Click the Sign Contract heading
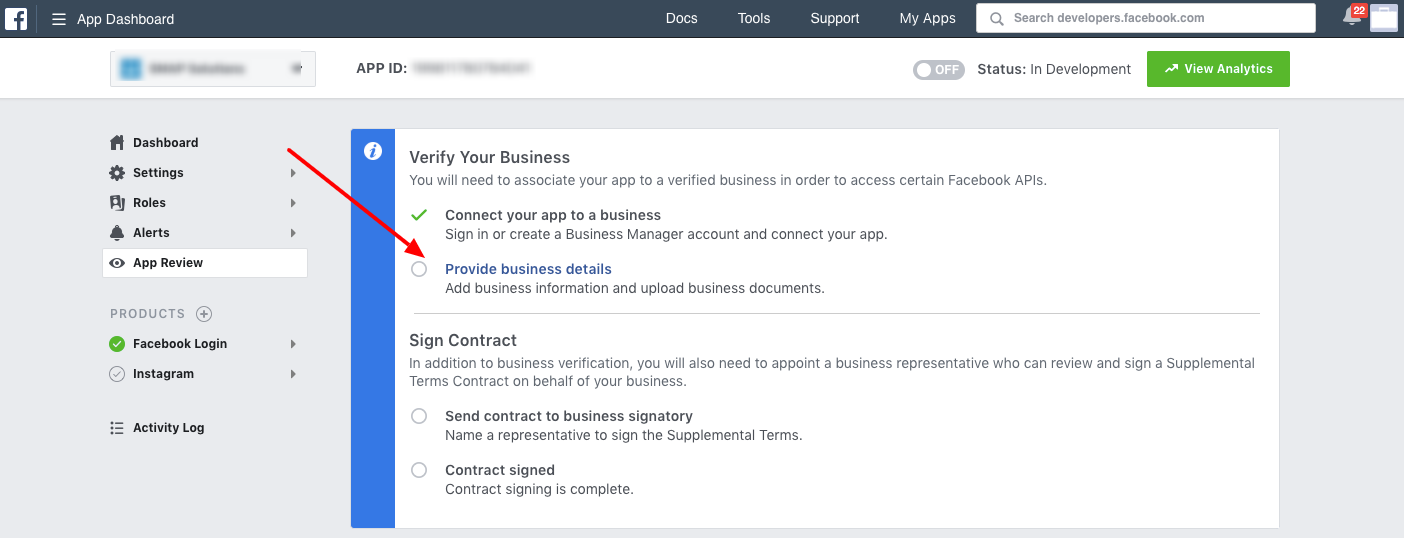The width and height of the screenshot is (1404, 538). click(x=463, y=340)
